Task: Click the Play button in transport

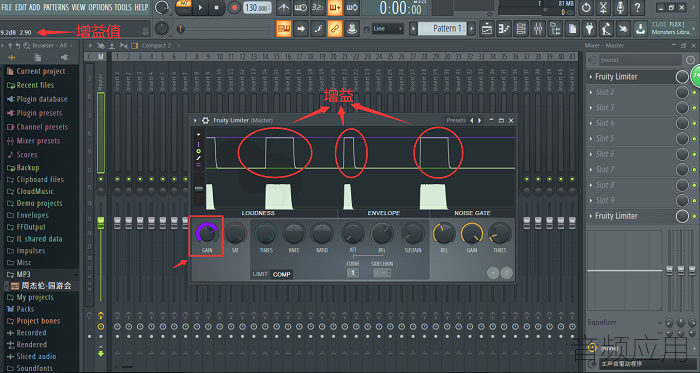Action: (200, 8)
